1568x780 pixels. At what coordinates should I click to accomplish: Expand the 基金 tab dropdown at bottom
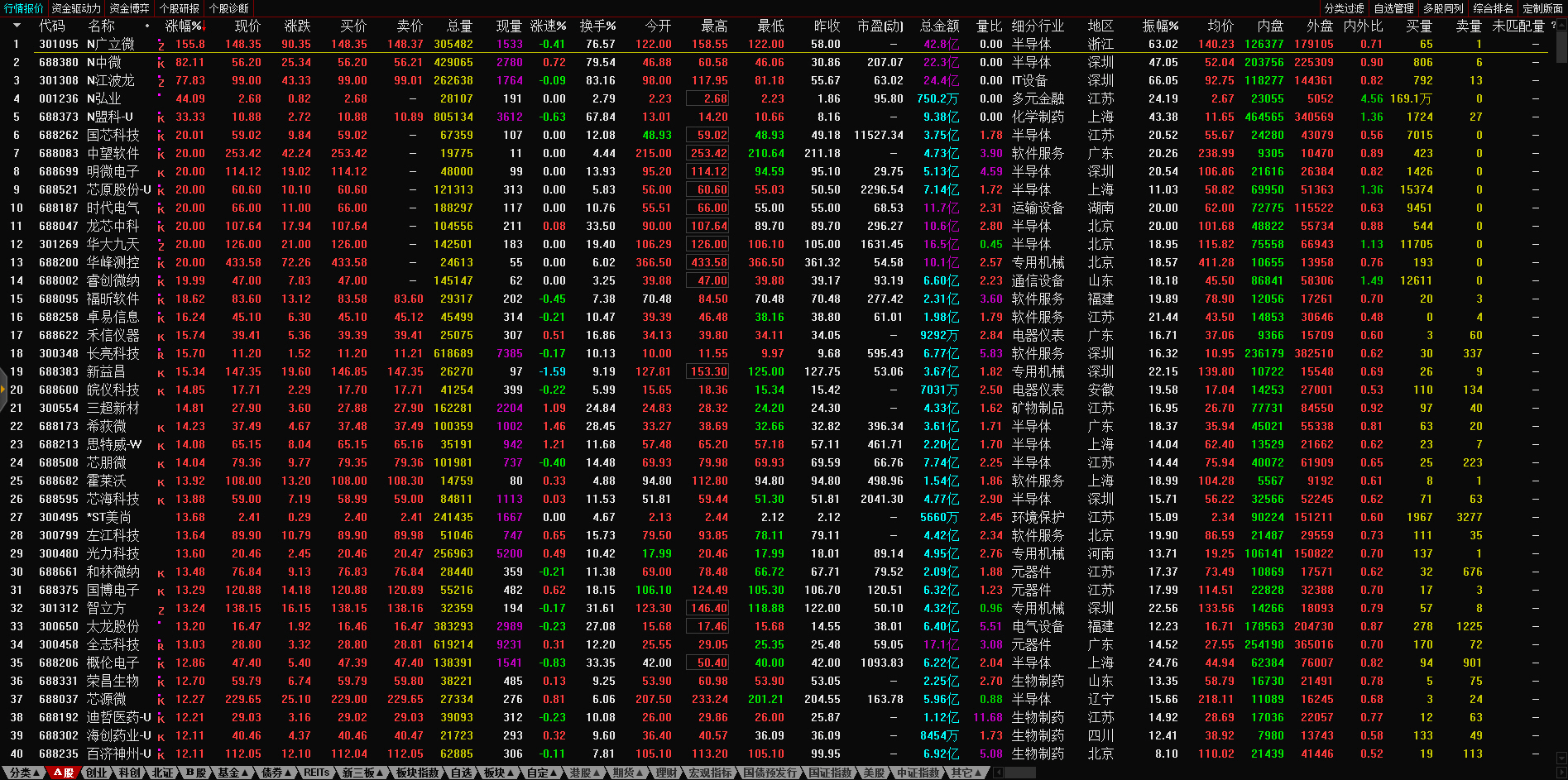click(x=233, y=773)
